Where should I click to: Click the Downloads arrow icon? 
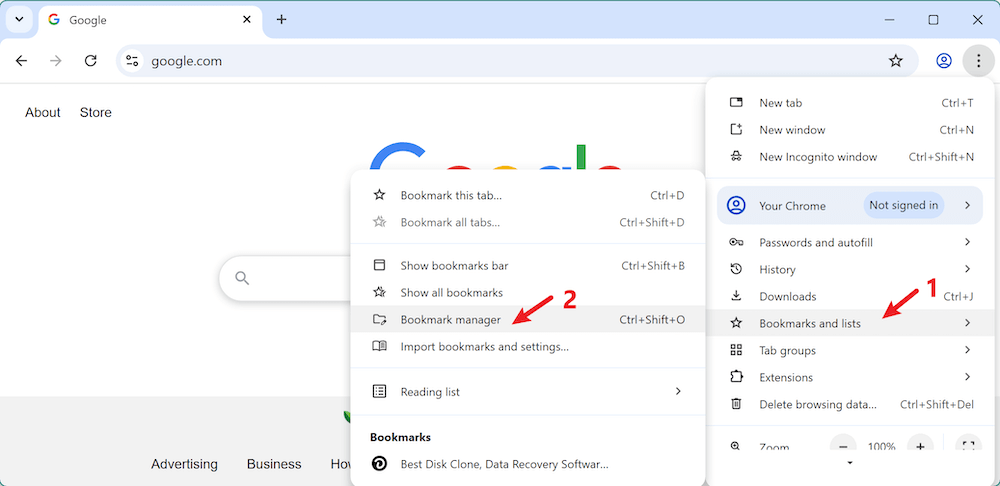[736, 296]
